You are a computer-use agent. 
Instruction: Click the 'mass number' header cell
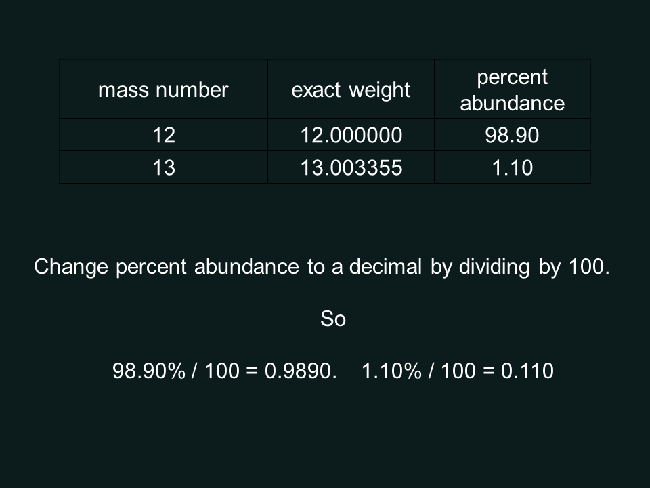[x=163, y=90]
